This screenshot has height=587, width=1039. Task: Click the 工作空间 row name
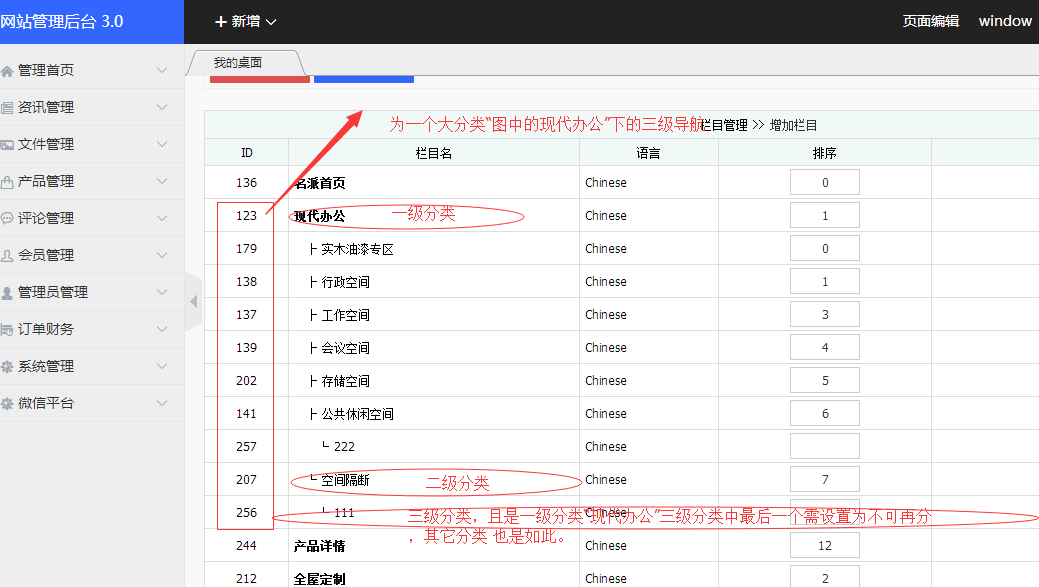pos(345,315)
